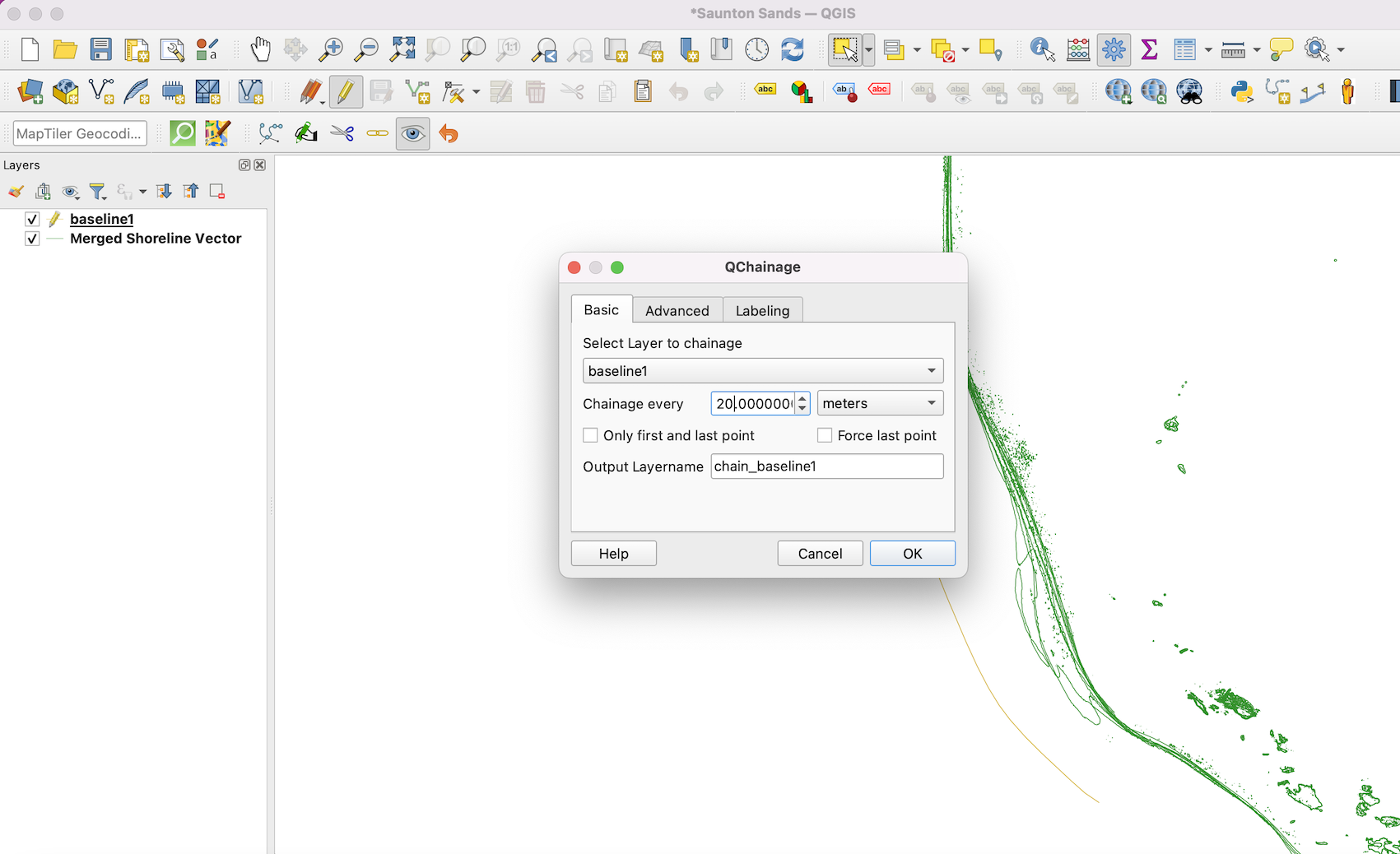Open the Statistical Summary sigma icon
Viewport: 1400px width, 854px height.
tap(1149, 49)
